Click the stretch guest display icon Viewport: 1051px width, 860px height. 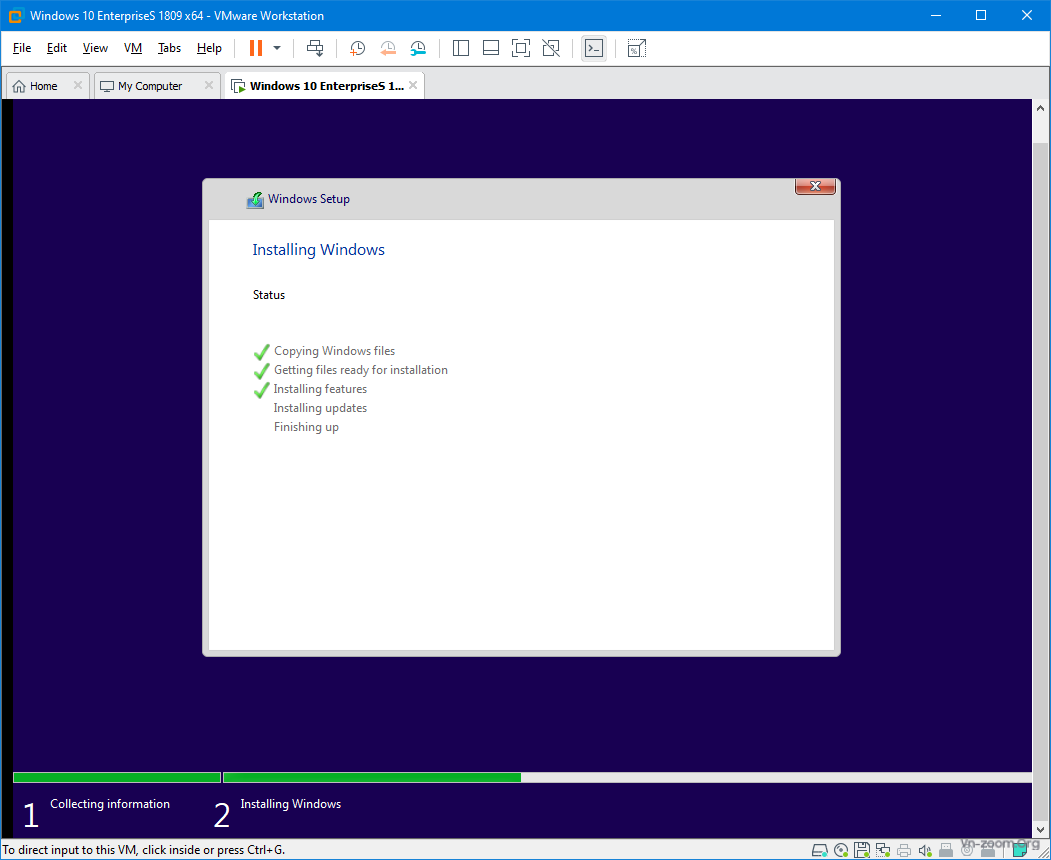tap(636, 48)
